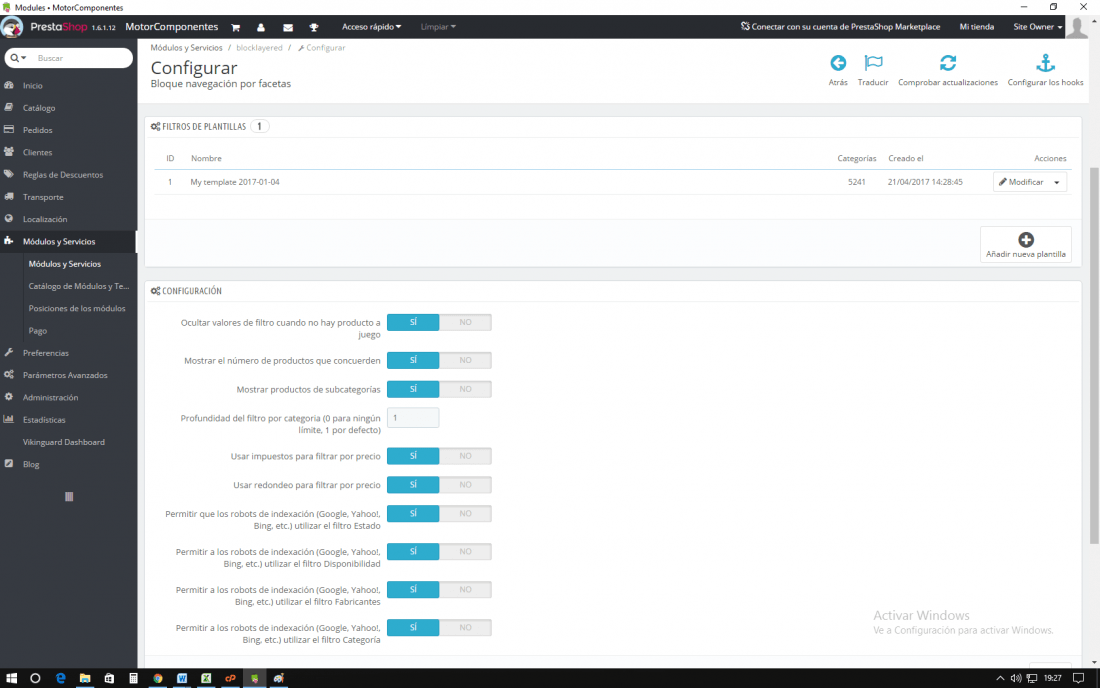This screenshot has width=1100, height=688.
Task: Click the Profundidad del filtro depth input
Action: click(413, 418)
